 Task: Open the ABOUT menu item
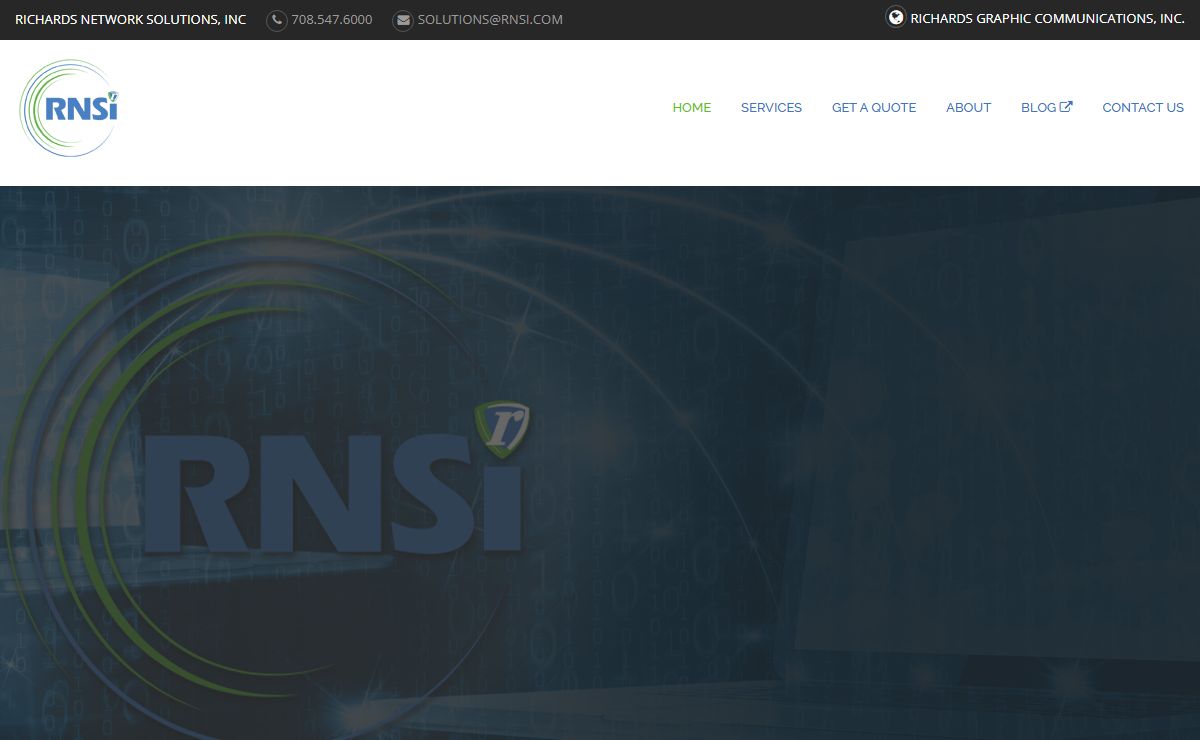click(x=968, y=108)
